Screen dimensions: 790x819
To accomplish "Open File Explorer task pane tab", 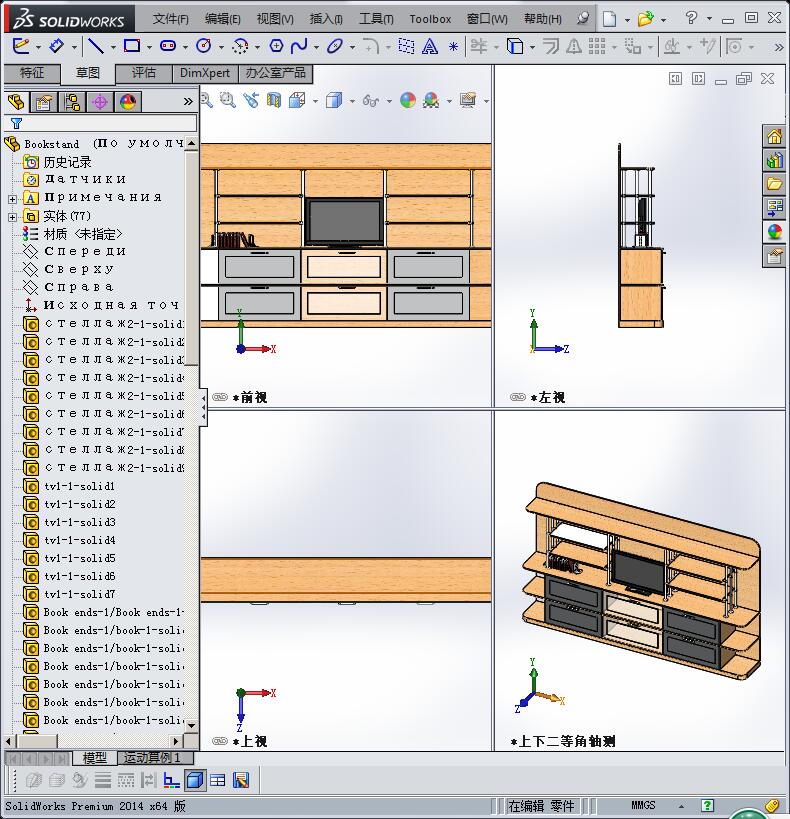I will pyautogui.click(x=774, y=184).
